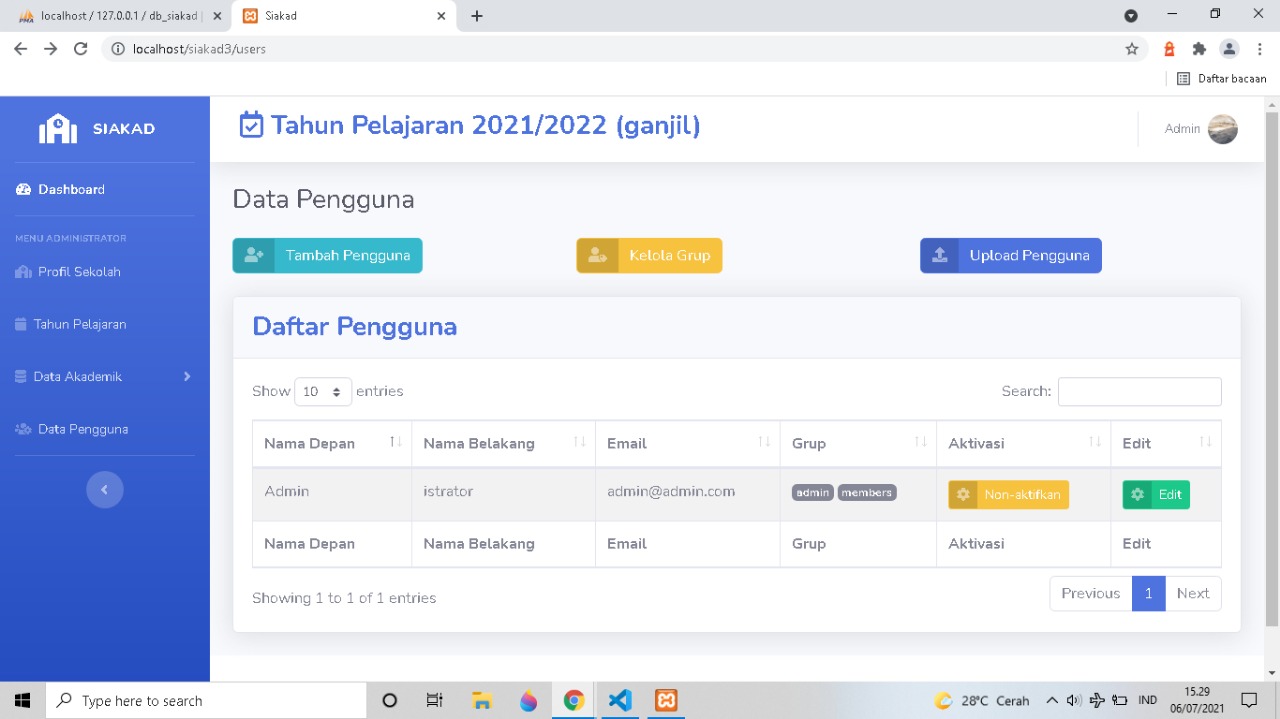Click inside the Search field
1280x719 pixels.
point(1139,391)
